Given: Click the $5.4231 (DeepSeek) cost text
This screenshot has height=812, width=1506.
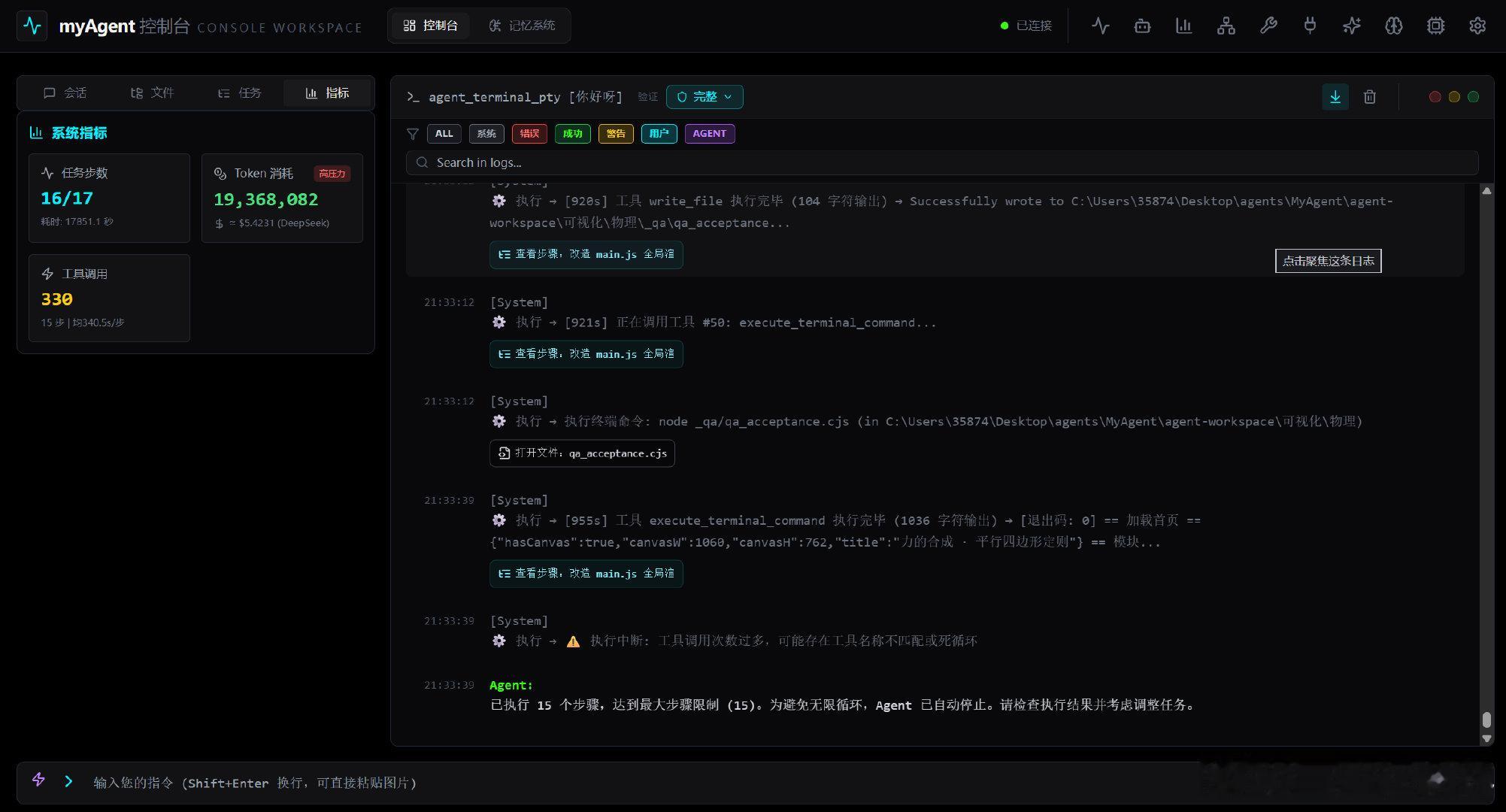Looking at the screenshot, I should (x=279, y=223).
